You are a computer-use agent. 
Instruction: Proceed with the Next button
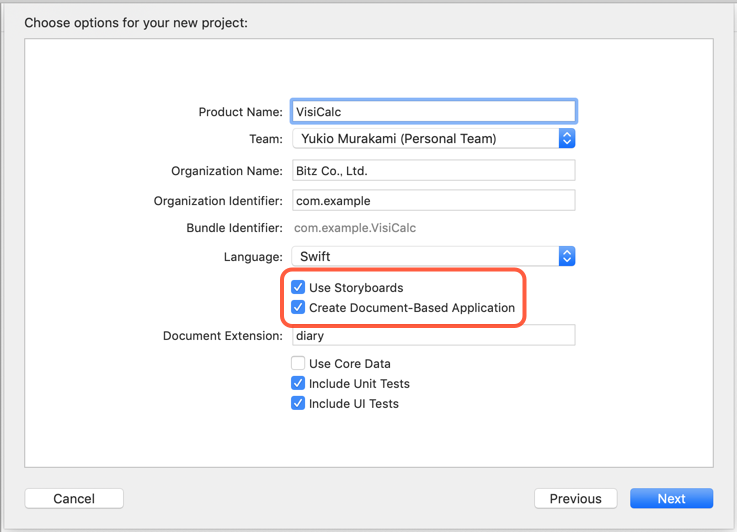671,499
